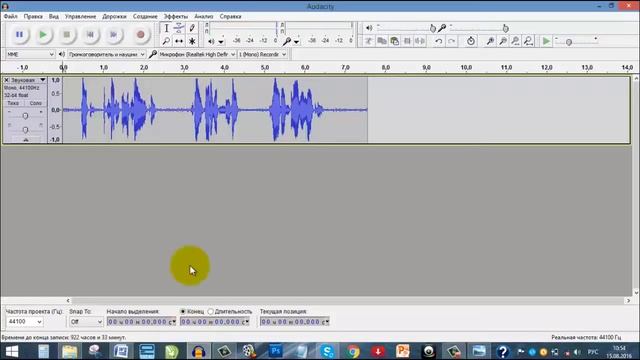Select the magnifier Zoom tool

pos(166,41)
